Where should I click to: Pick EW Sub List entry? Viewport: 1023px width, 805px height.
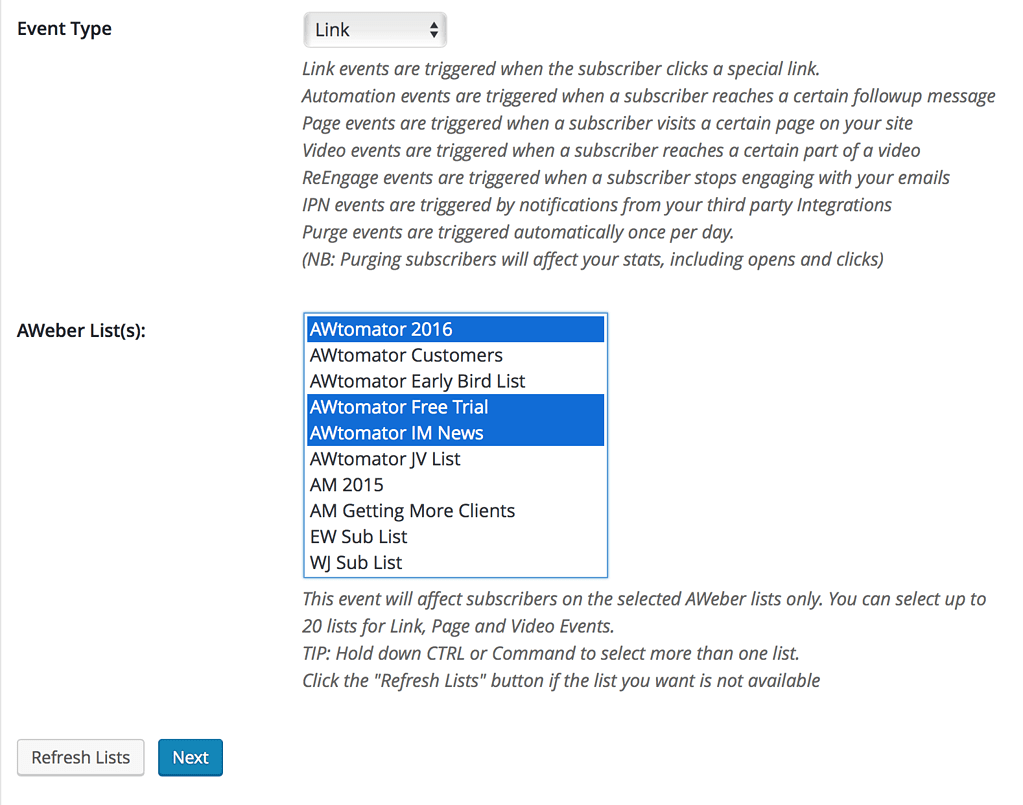455,537
